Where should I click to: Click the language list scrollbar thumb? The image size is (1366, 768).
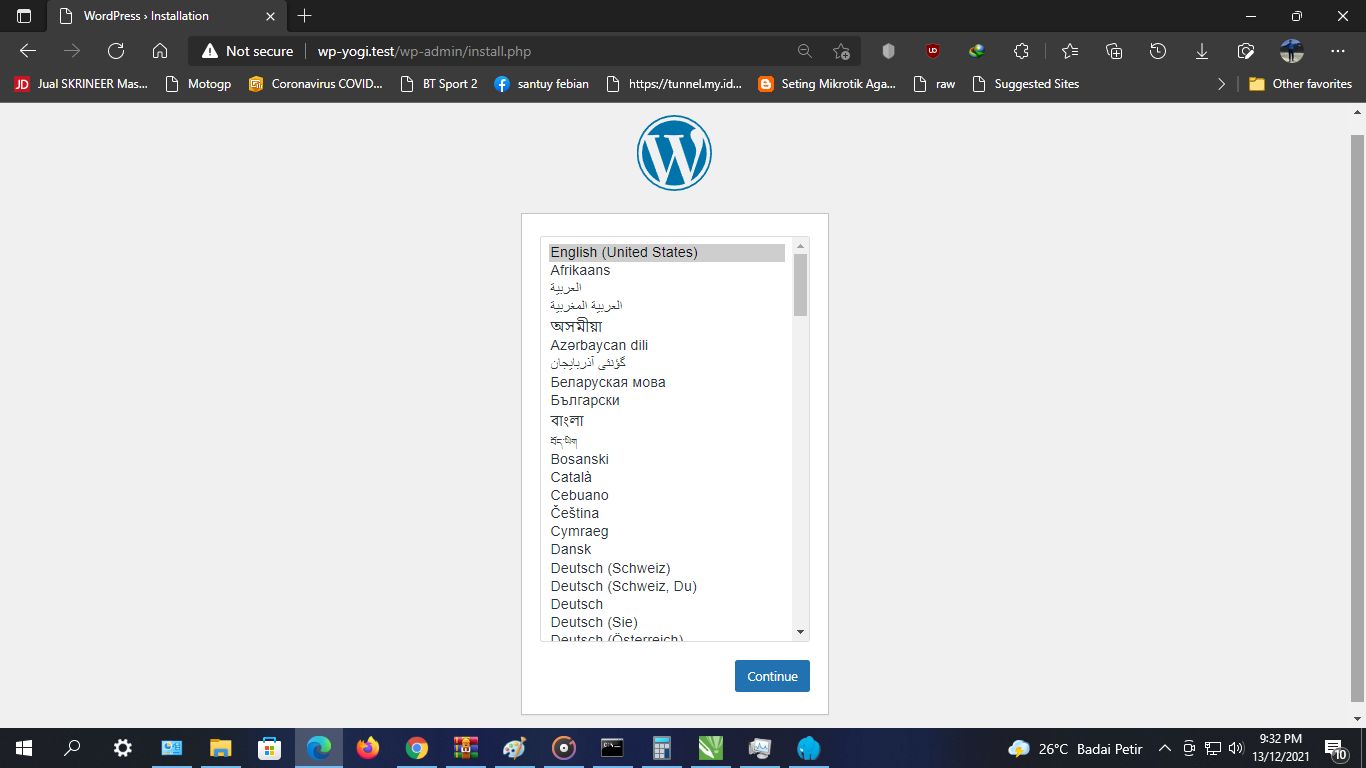point(800,285)
